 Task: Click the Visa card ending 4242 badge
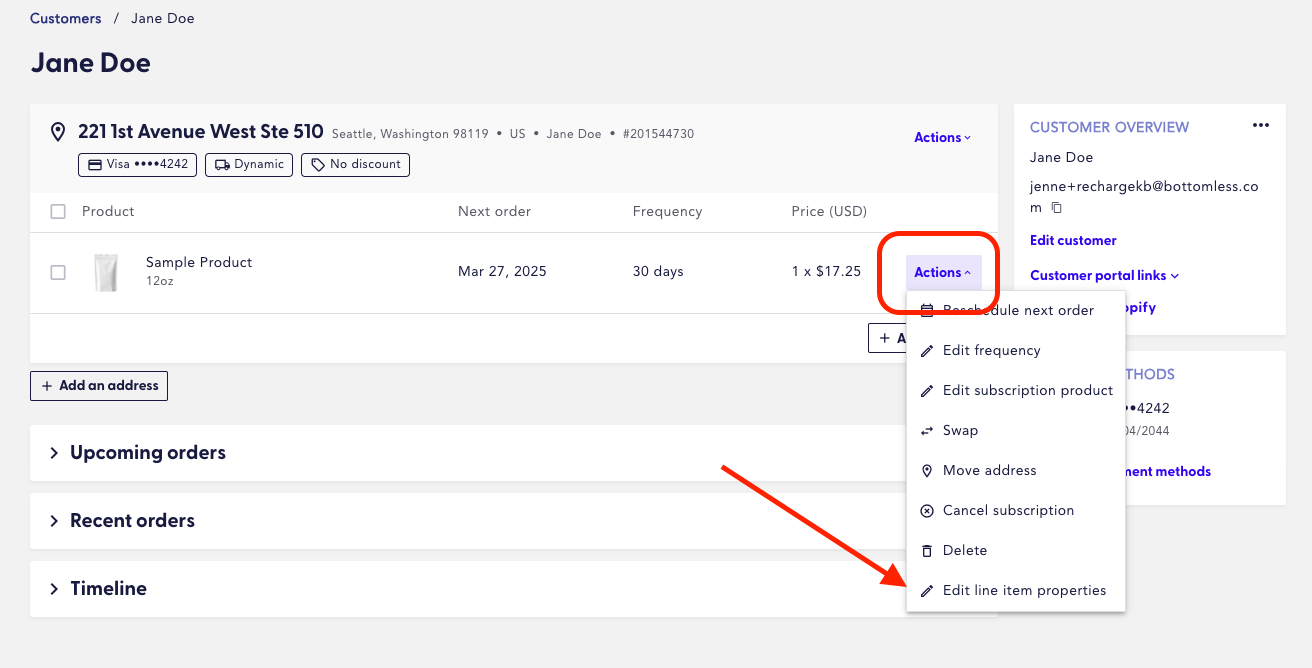tap(138, 164)
